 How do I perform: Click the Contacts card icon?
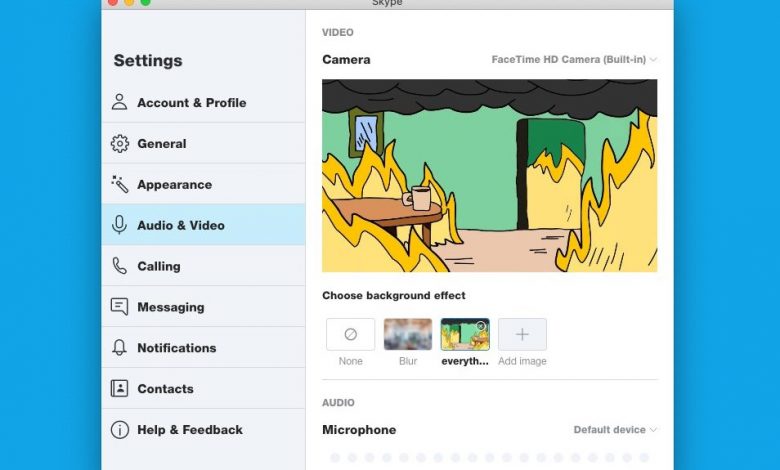[120, 389]
